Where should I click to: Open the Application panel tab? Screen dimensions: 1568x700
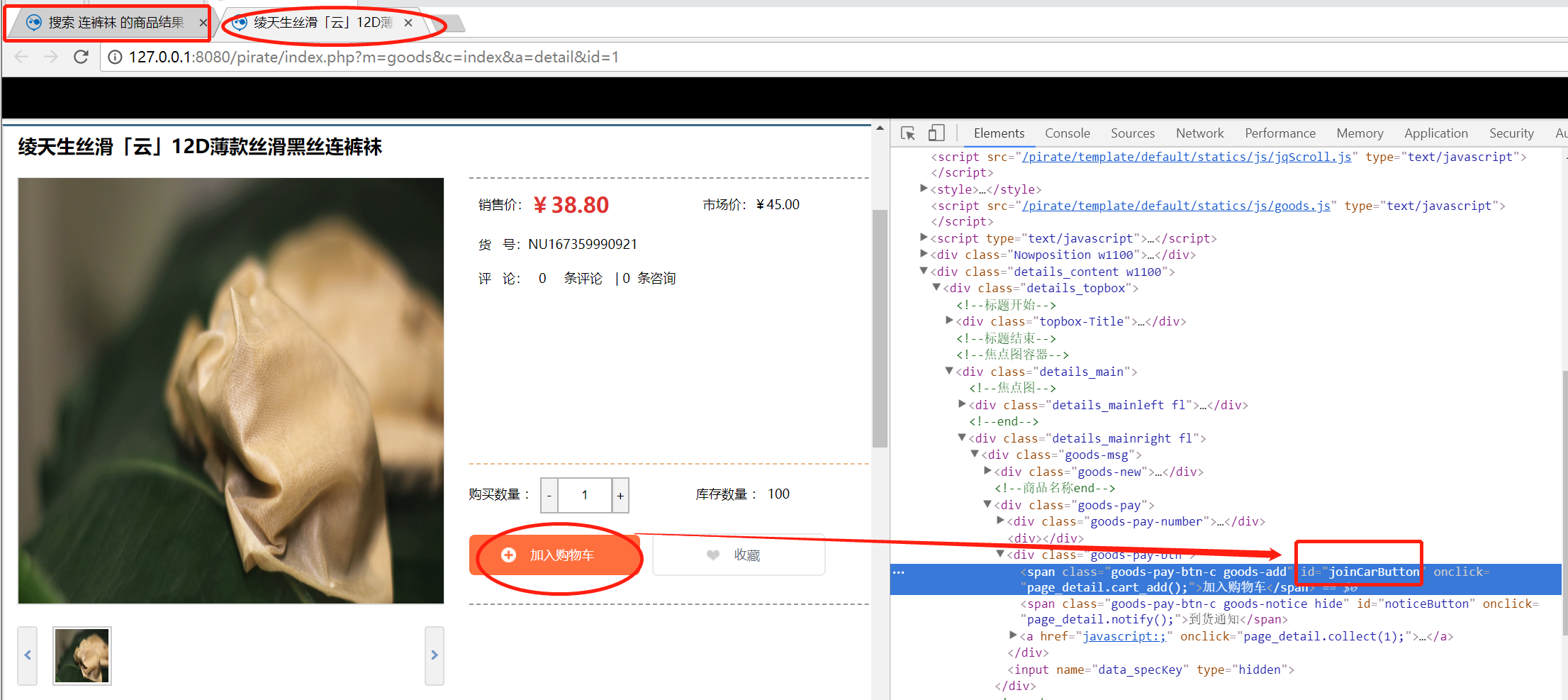point(1436,133)
